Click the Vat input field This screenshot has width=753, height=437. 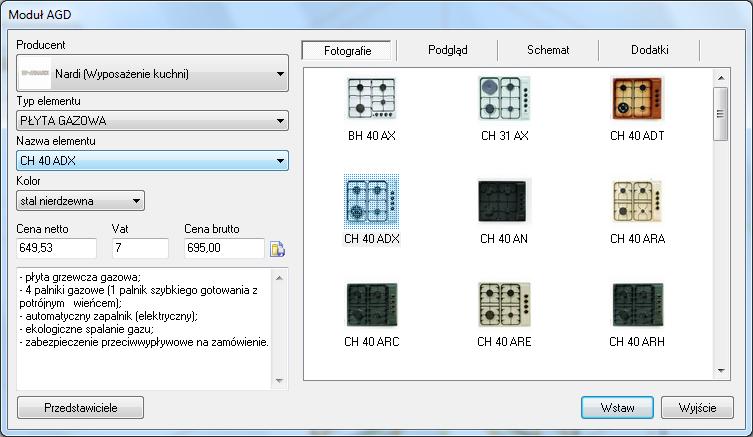tap(140, 248)
